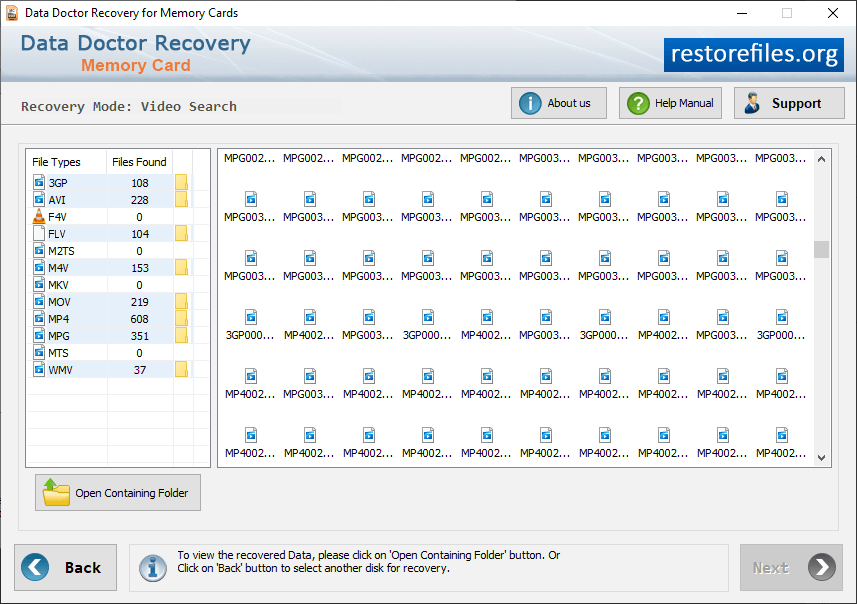Select the MP4 row count 608
This screenshot has width=857, height=604.
tap(140, 319)
